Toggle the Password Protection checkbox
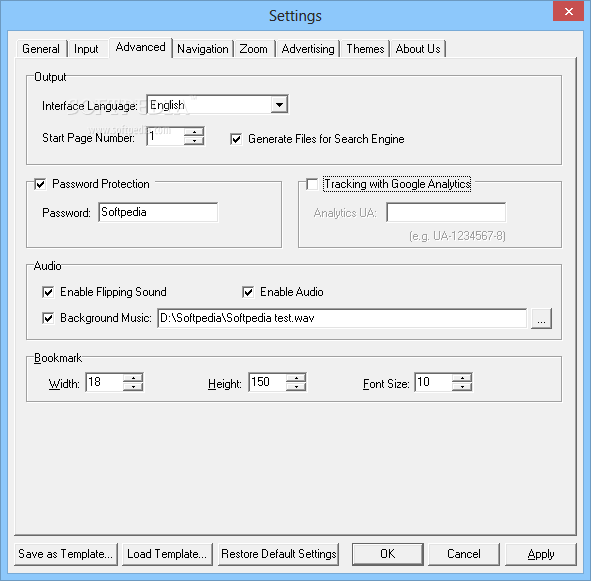The image size is (591, 581). [40, 184]
